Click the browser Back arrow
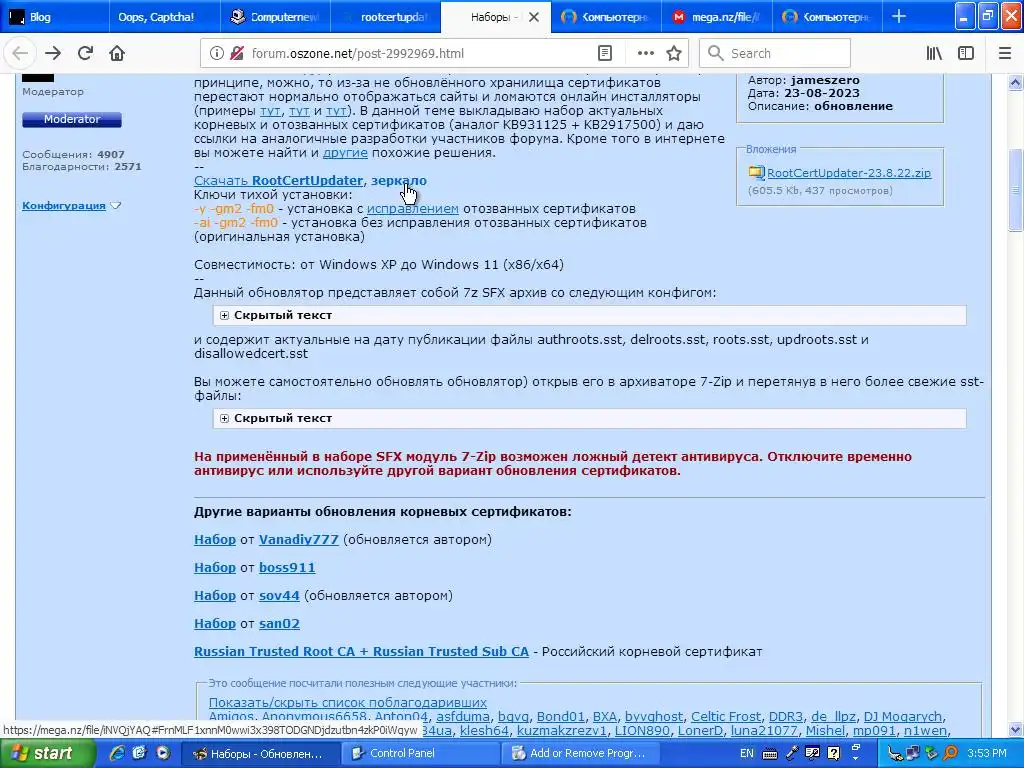 tap(20, 54)
